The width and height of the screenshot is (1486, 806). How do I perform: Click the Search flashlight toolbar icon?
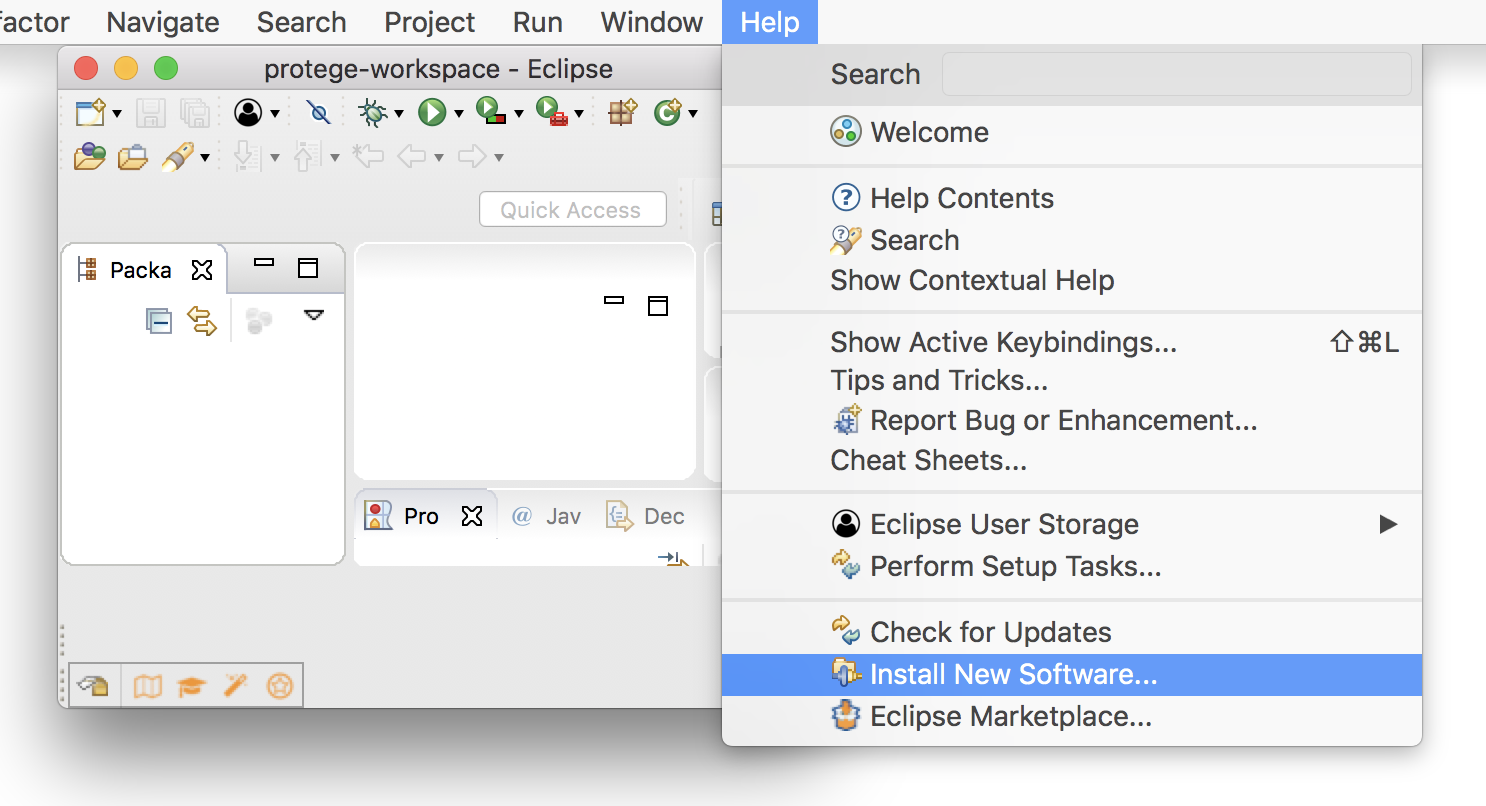[178, 156]
